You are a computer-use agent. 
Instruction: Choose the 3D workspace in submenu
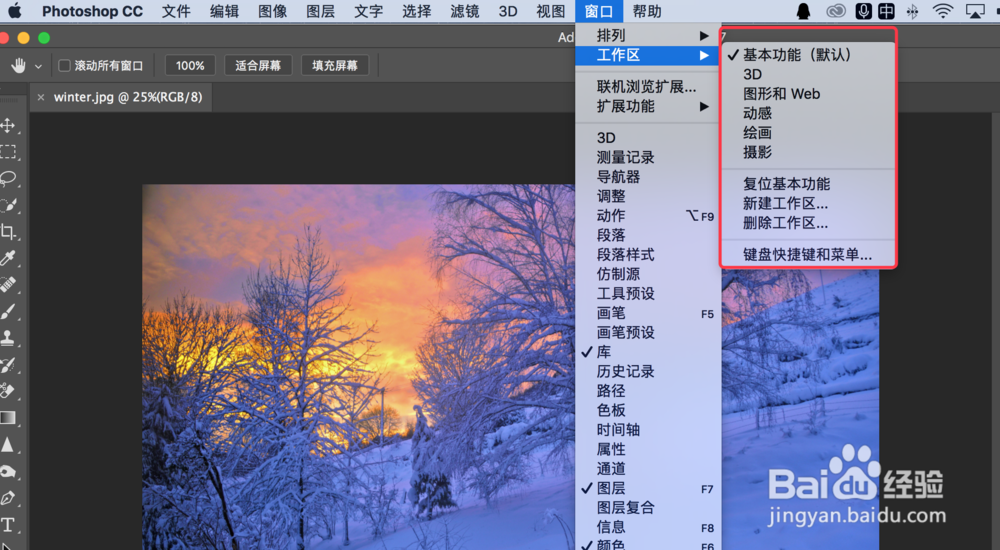pos(809,74)
